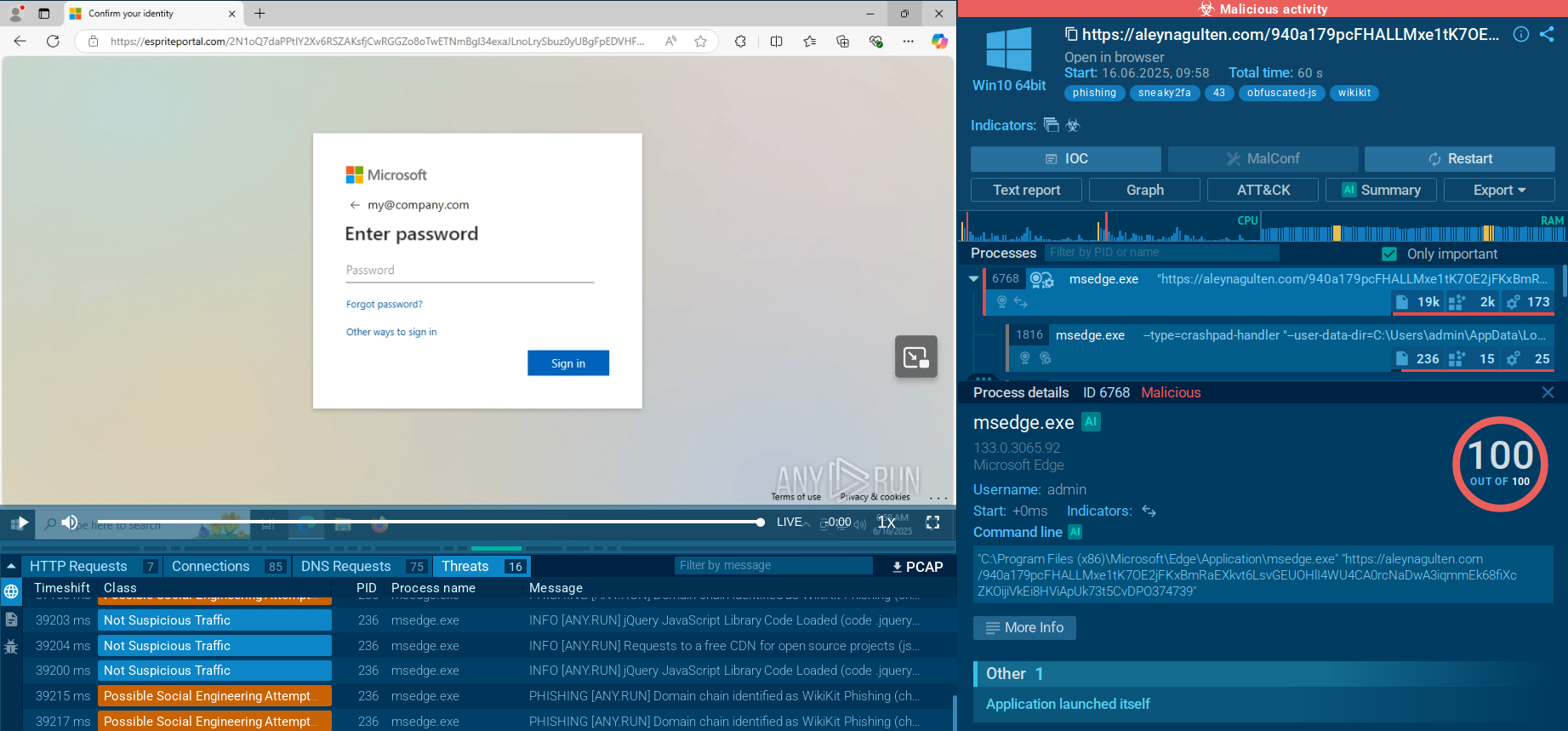
Task: View the process Graph
Action: point(1144,190)
